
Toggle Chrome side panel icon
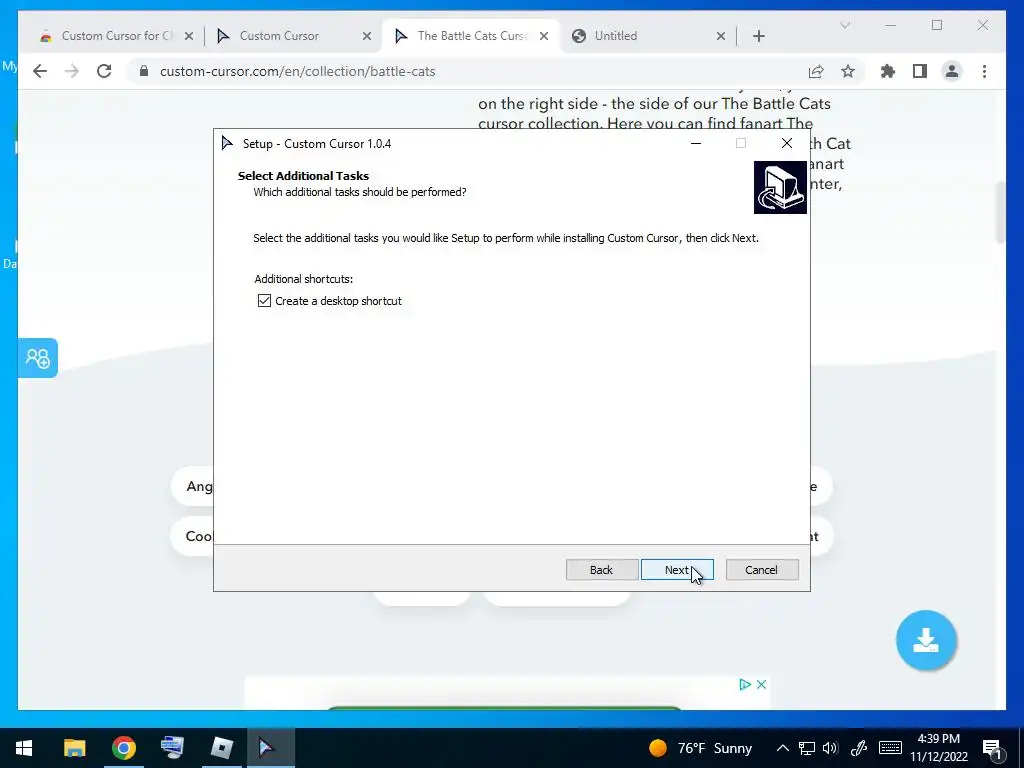(920, 71)
